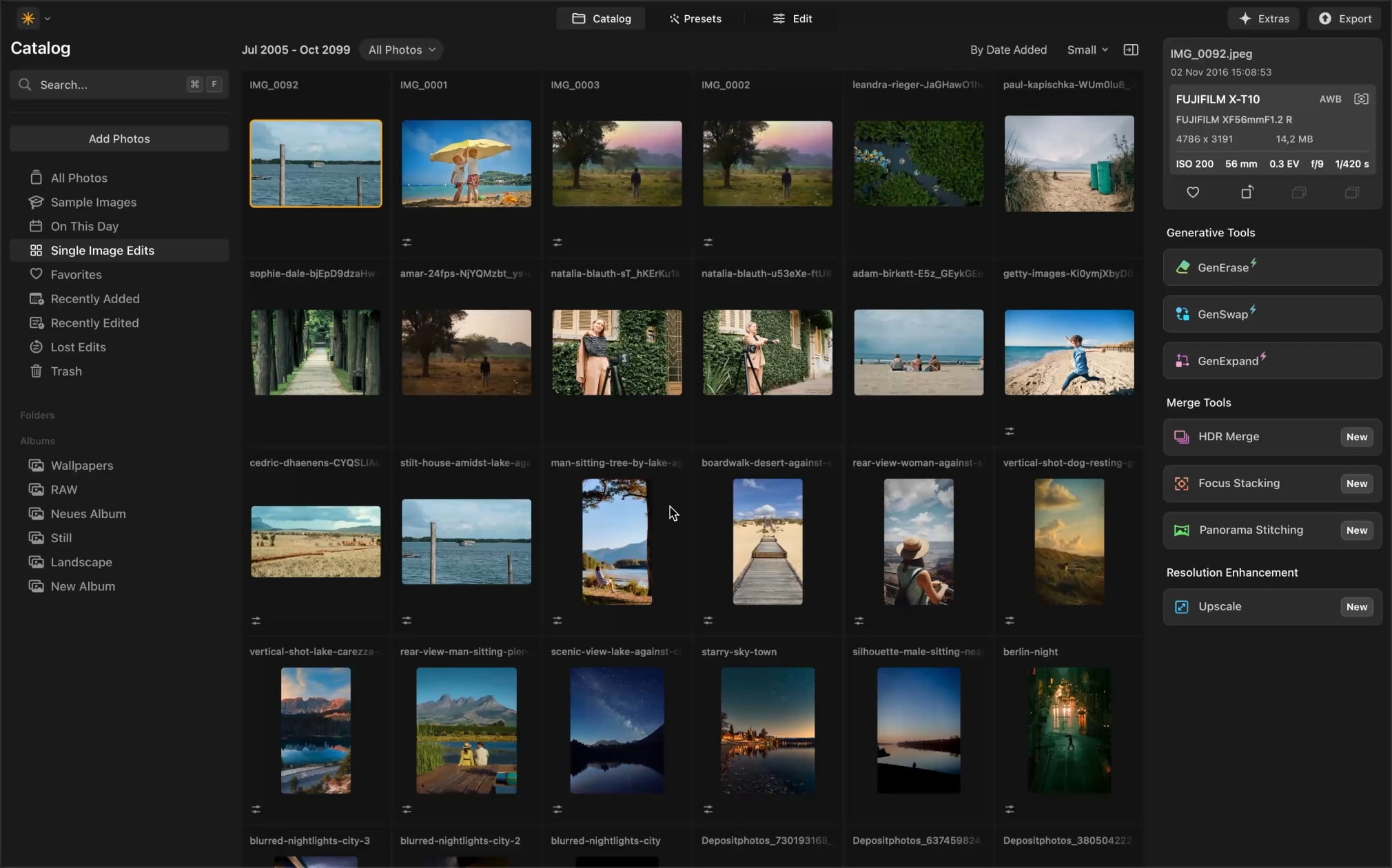Click the Jul 2005 - Oct 2099 range

(x=296, y=50)
